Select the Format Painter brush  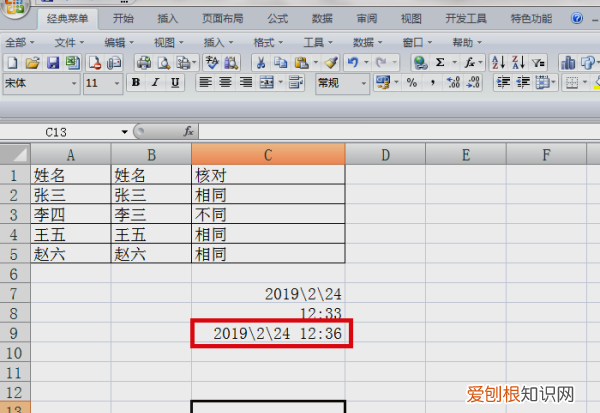click(330, 62)
